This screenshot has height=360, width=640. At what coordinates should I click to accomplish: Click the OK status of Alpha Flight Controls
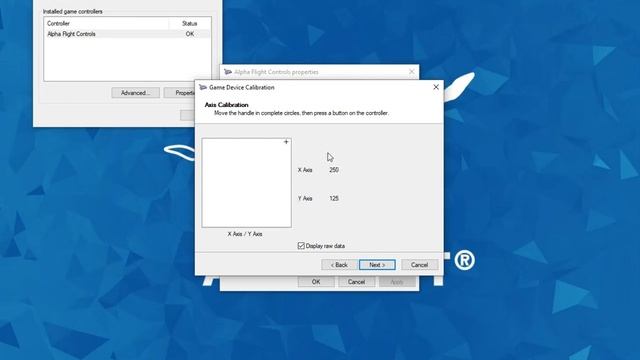coord(190,34)
